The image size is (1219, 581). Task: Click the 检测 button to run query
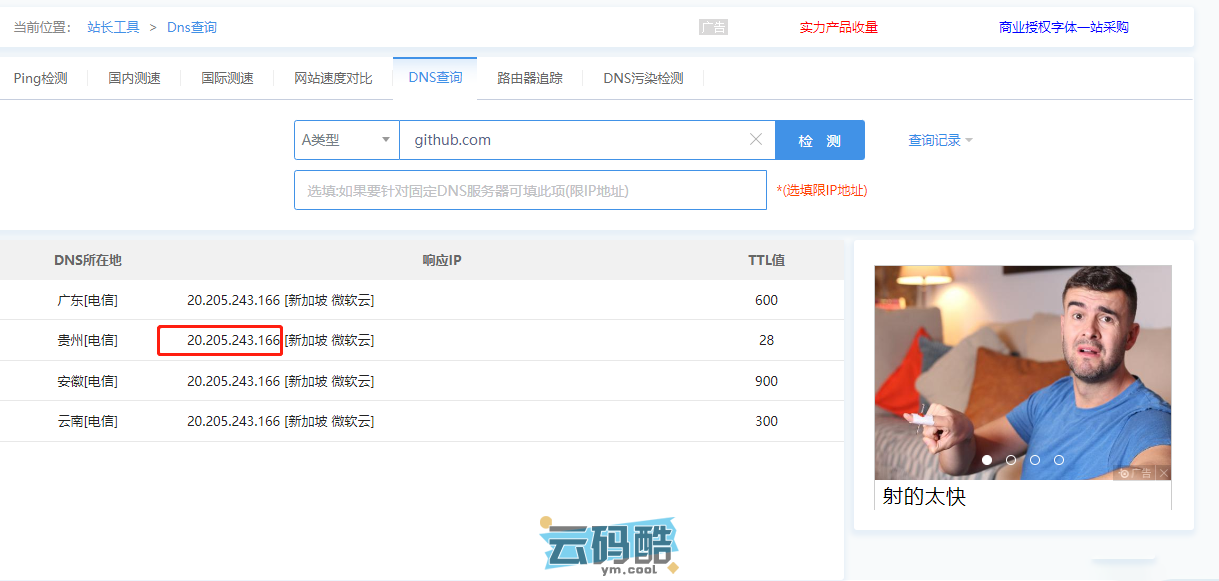tap(819, 141)
